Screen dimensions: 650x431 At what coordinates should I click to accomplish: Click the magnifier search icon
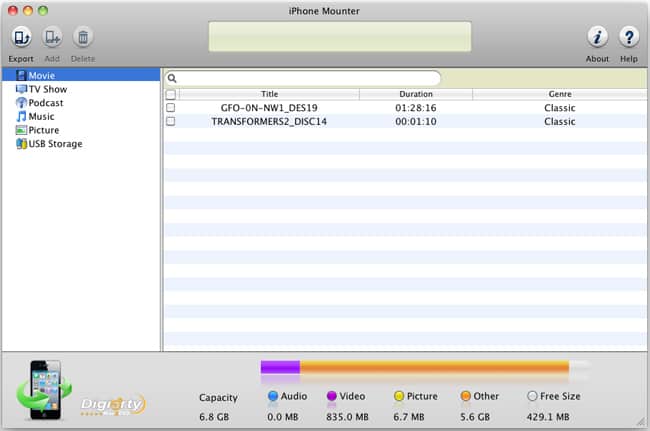[x=172, y=78]
